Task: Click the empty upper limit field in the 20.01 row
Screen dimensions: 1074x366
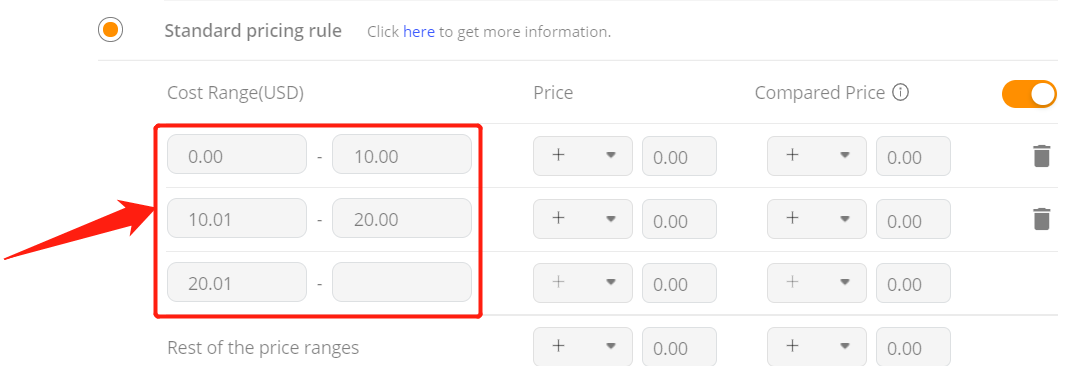Action: click(402, 282)
